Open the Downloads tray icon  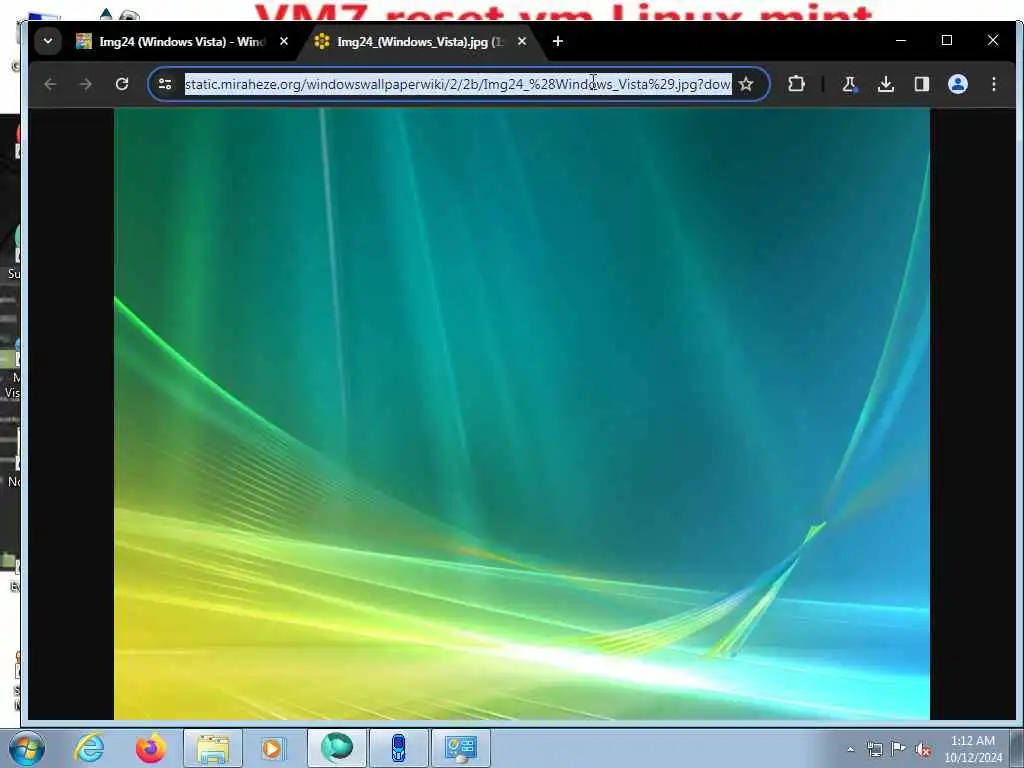tap(886, 84)
